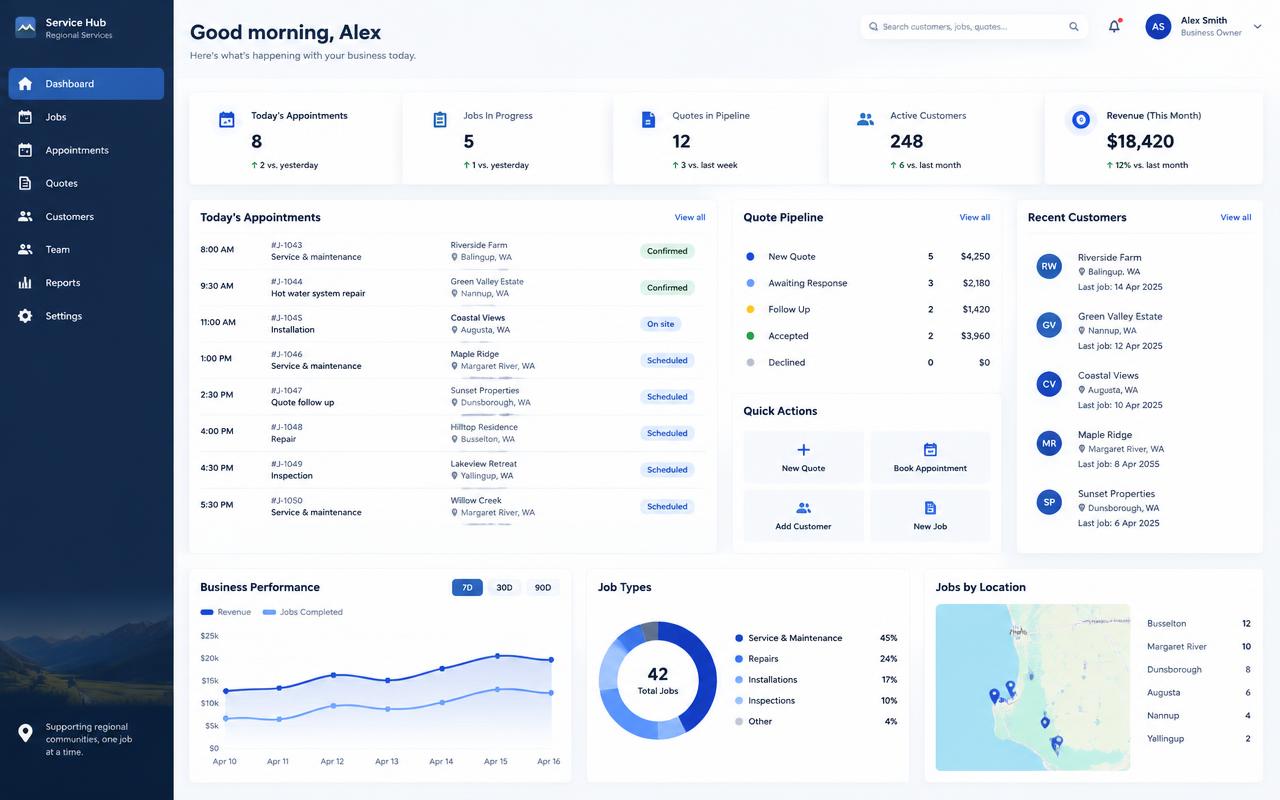The width and height of the screenshot is (1280, 800).
Task: Open Settings in the sidebar
Action: point(86,316)
